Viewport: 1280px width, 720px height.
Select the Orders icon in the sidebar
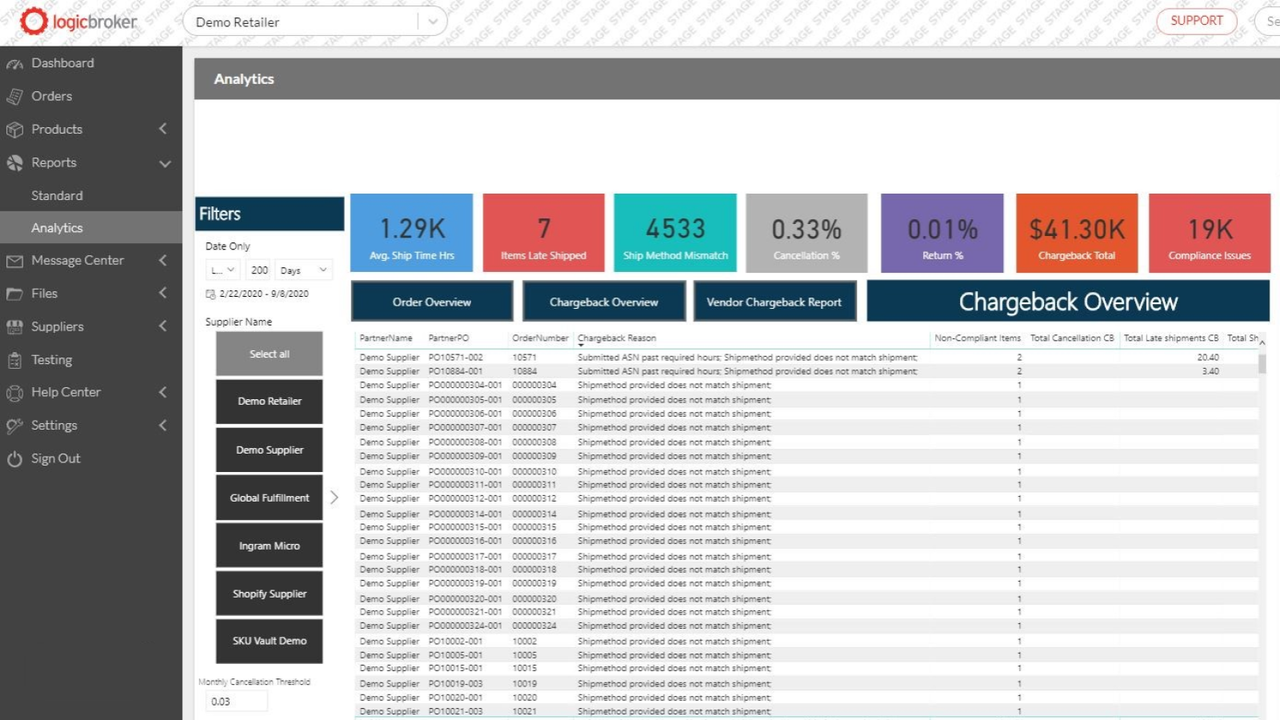pyautogui.click(x=17, y=96)
